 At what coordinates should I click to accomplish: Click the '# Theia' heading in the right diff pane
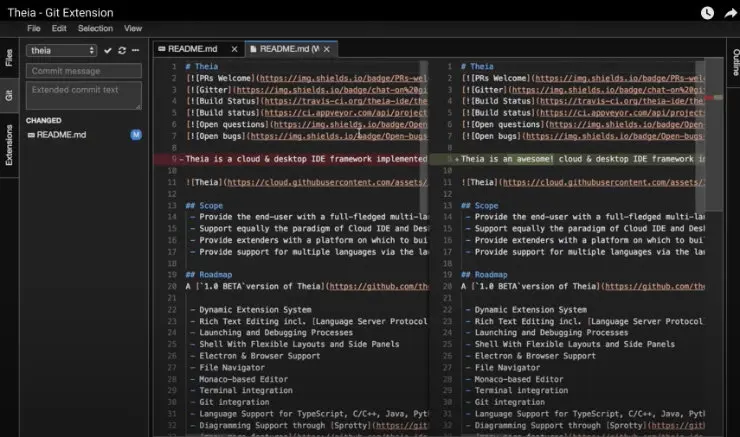coord(477,67)
